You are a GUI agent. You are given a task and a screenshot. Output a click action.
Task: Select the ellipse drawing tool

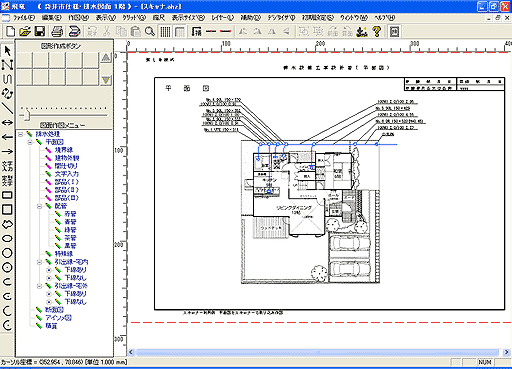[7, 238]
